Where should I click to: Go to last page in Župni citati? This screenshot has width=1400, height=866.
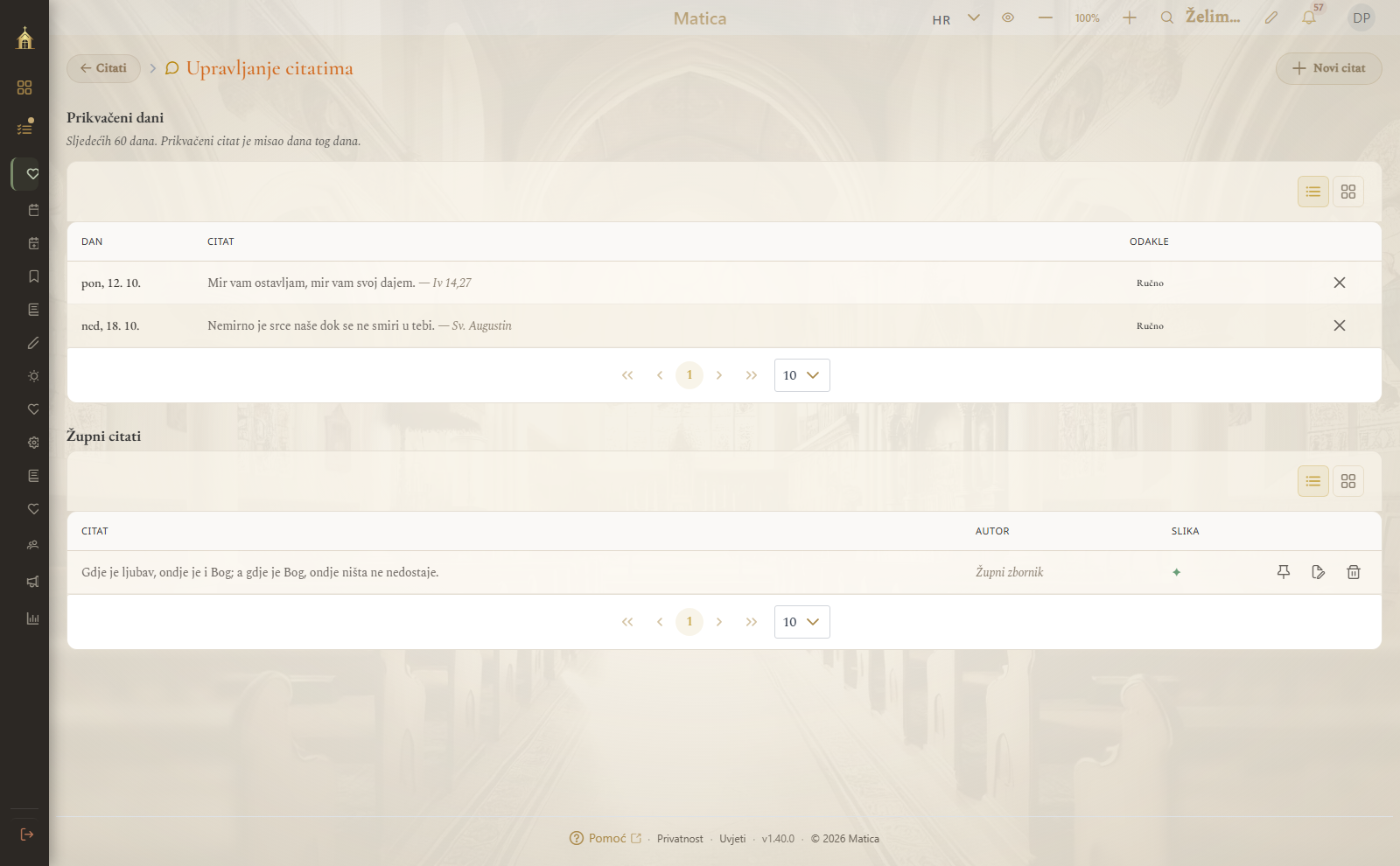752,622
